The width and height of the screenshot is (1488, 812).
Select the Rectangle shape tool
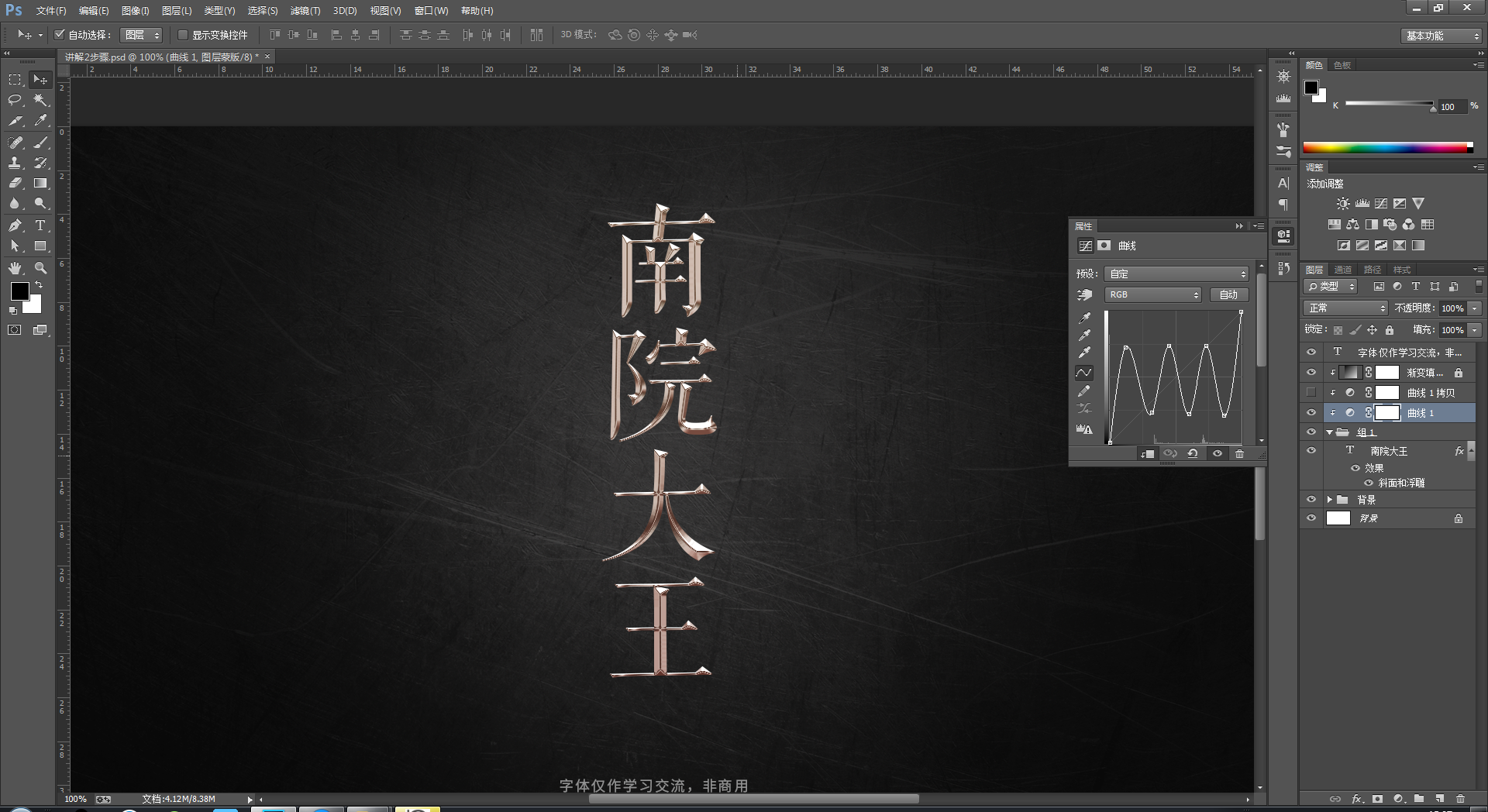tap(40, 246)
